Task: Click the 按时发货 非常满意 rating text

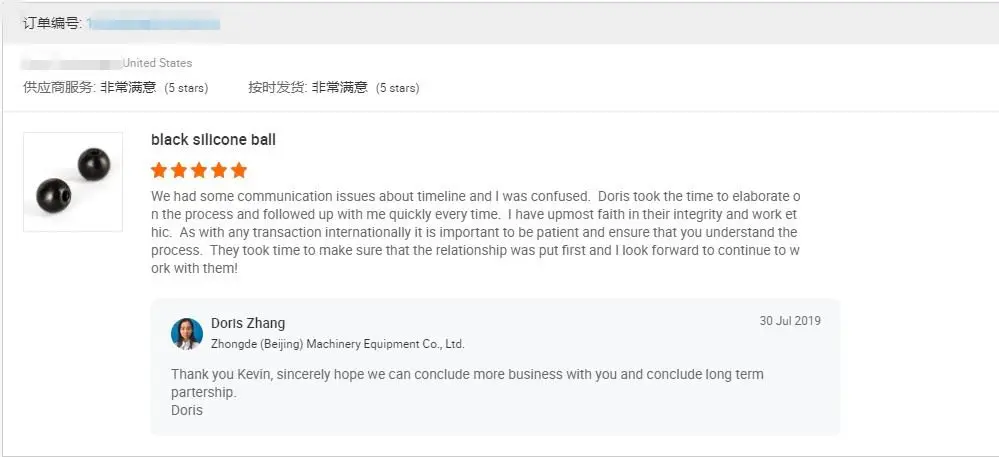Action: 308,88
